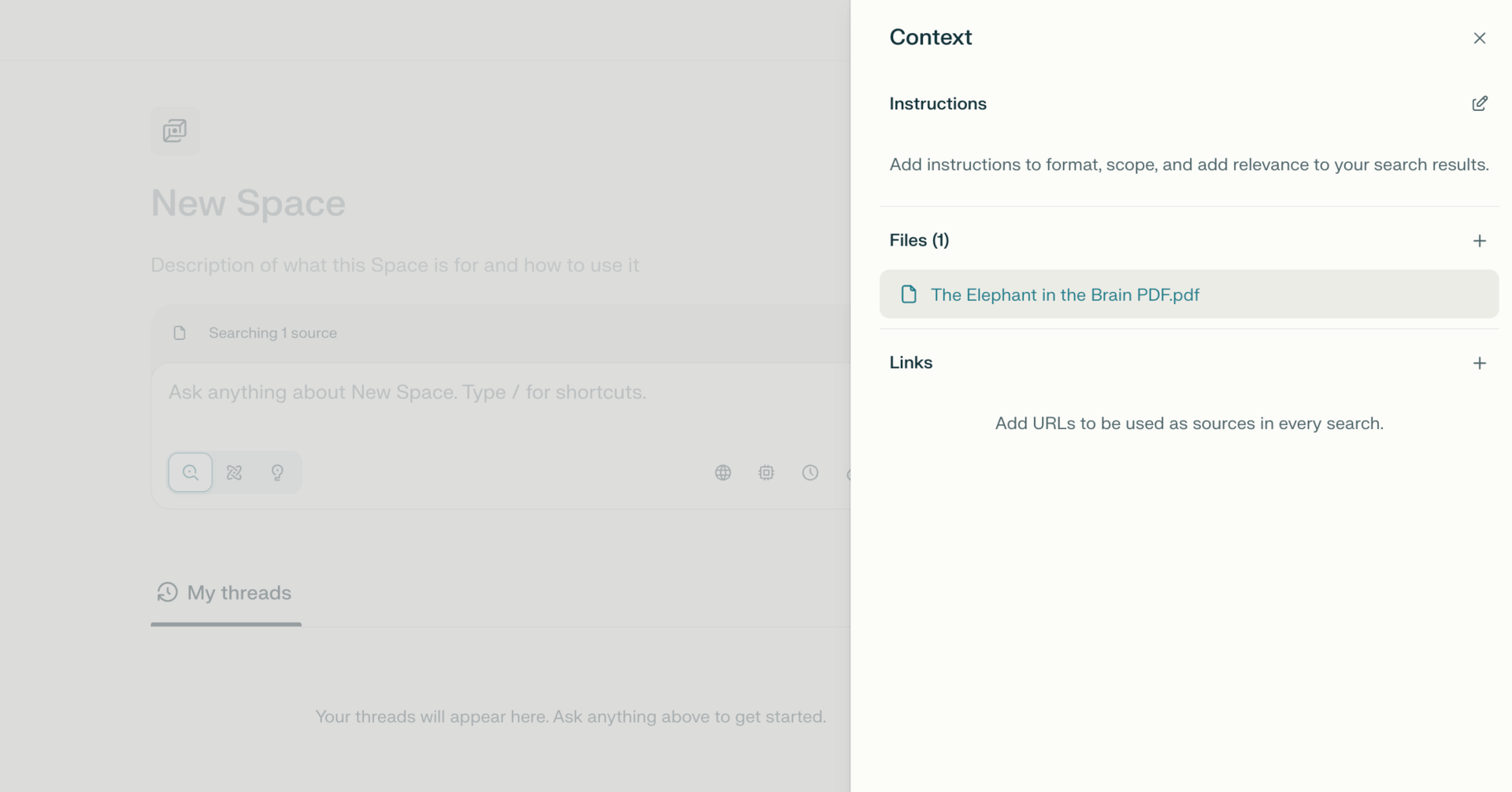The width and height of the screenshot is (1512, 792).
Task: Click the New Space title
Action: [248, 203]
